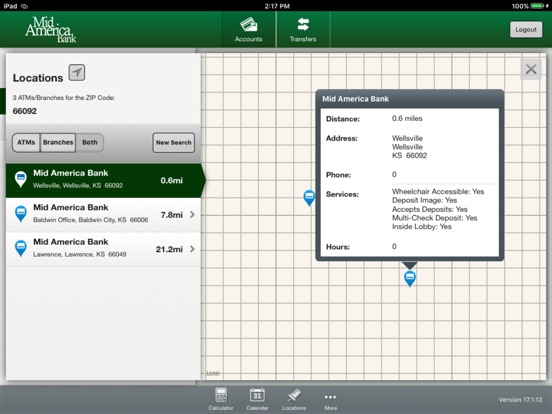Click the 21.2mi distance value
552x414 pixels.
169,249
